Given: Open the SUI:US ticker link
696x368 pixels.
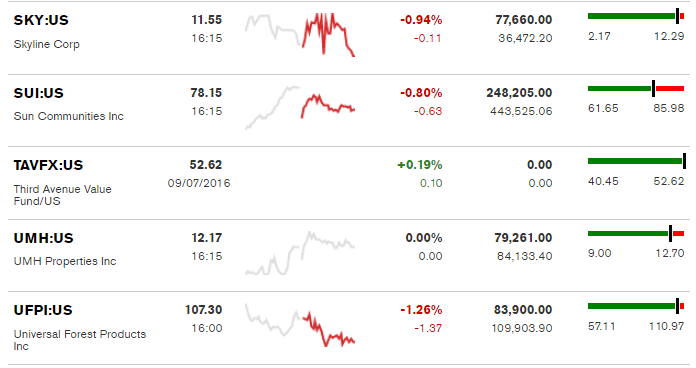Looking at the screenshot, I should [39, 93].
